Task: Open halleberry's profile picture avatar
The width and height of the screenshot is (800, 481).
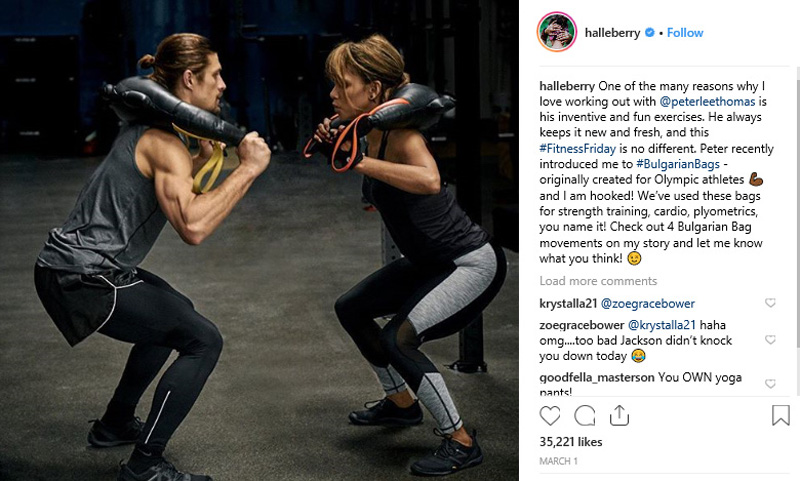Action: tap(557, 32)
